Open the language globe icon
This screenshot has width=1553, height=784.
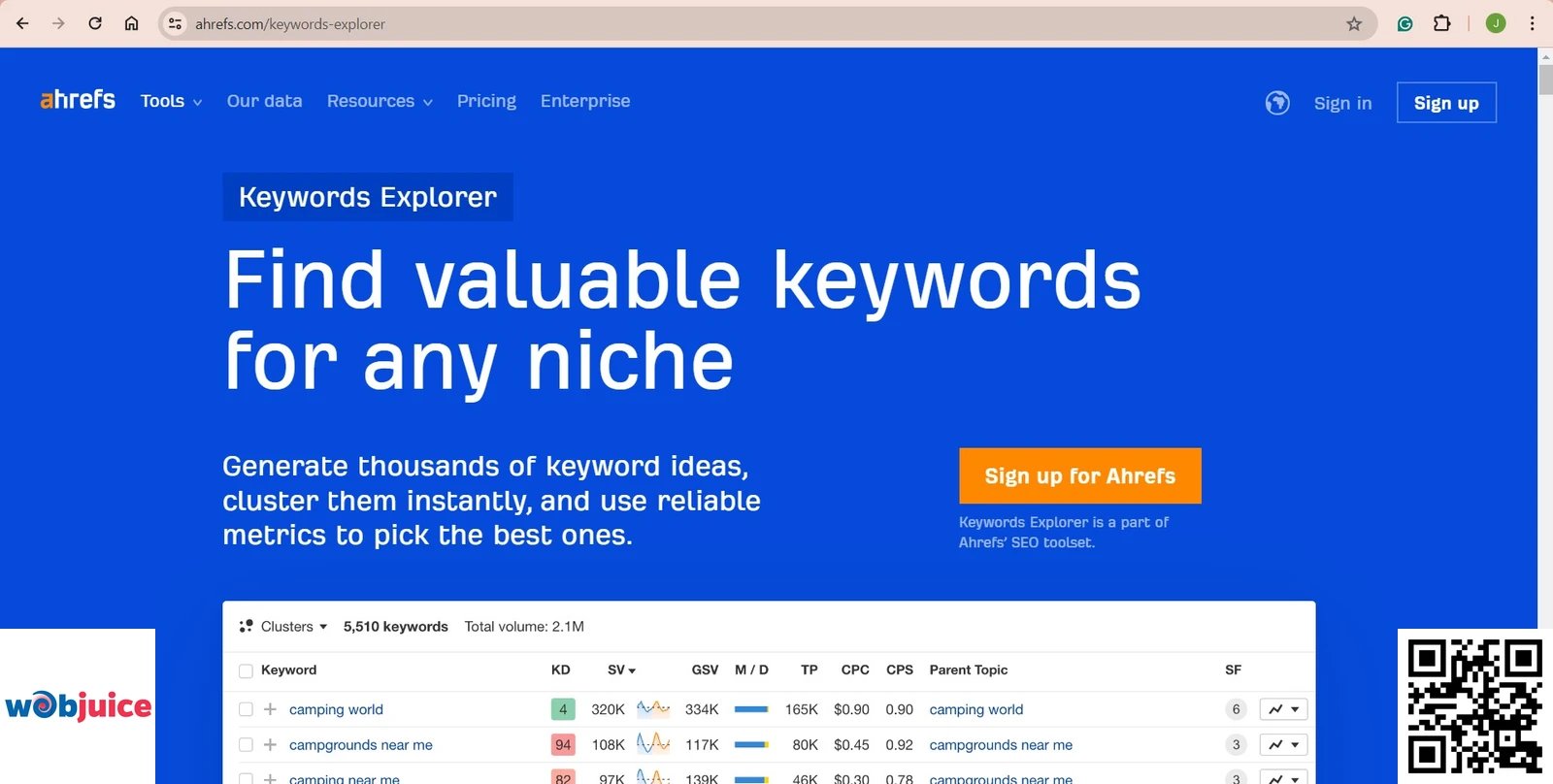pos(1277,103)
